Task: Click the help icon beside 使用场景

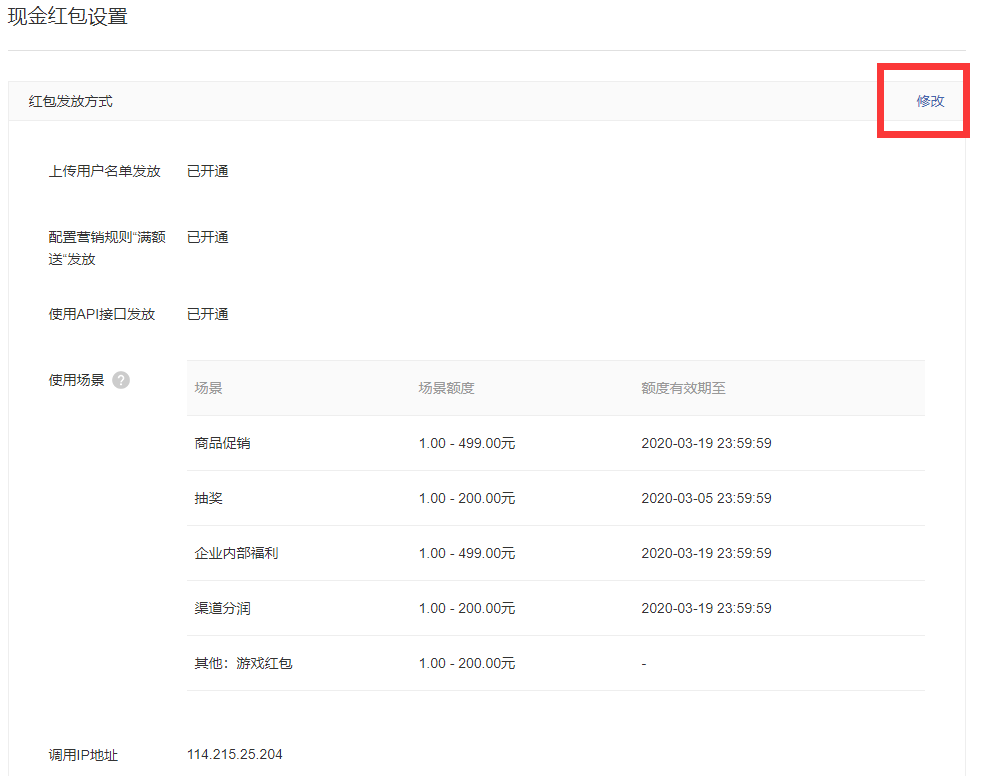Action: click(121, 380)
